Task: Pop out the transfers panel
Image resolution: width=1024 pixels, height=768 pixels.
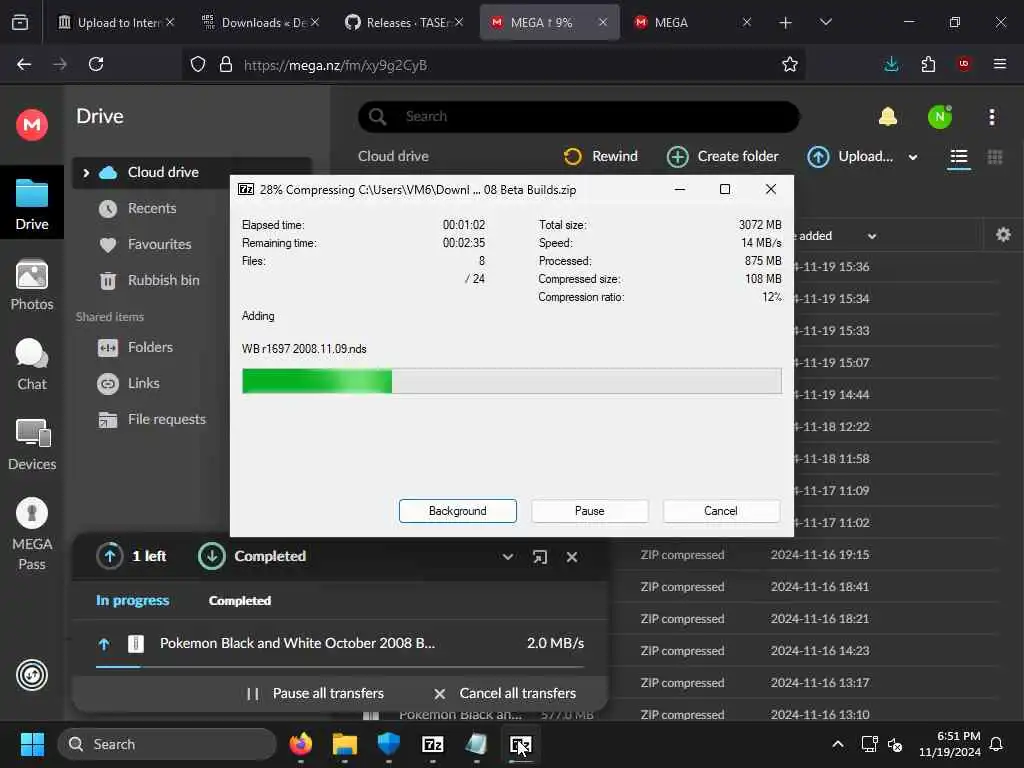Action: point(539,557)
